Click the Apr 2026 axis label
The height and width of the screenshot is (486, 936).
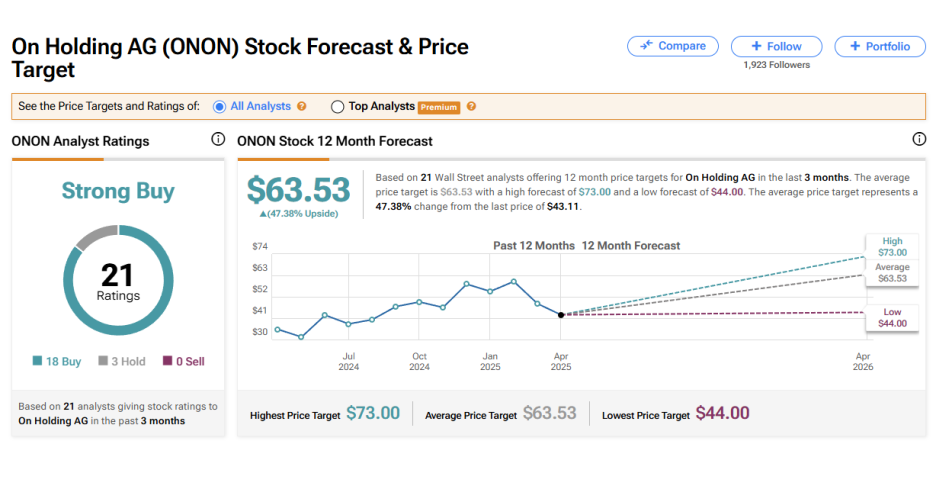pyautogui.click(x=863, y=361)
